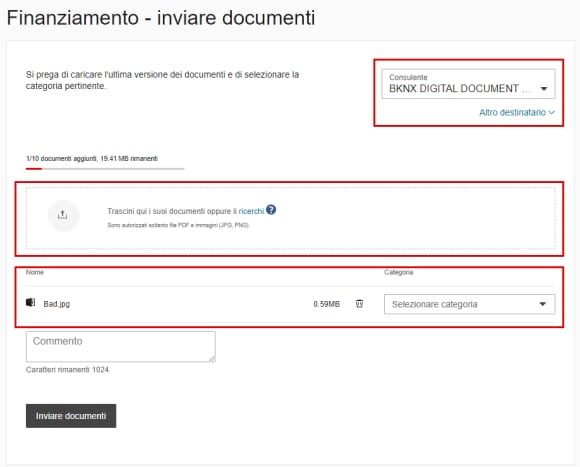Click the Categoria column header
This screenshot has width=580, height=467.
398,273
